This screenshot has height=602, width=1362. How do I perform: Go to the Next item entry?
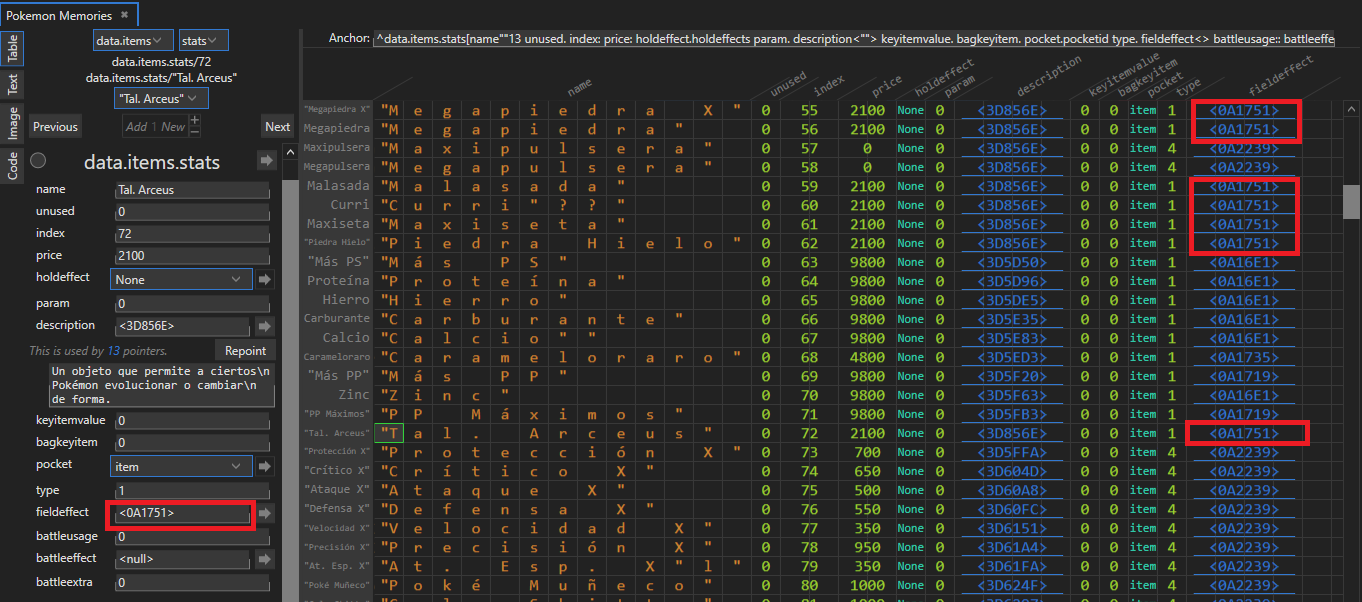(x=277, y=127)
